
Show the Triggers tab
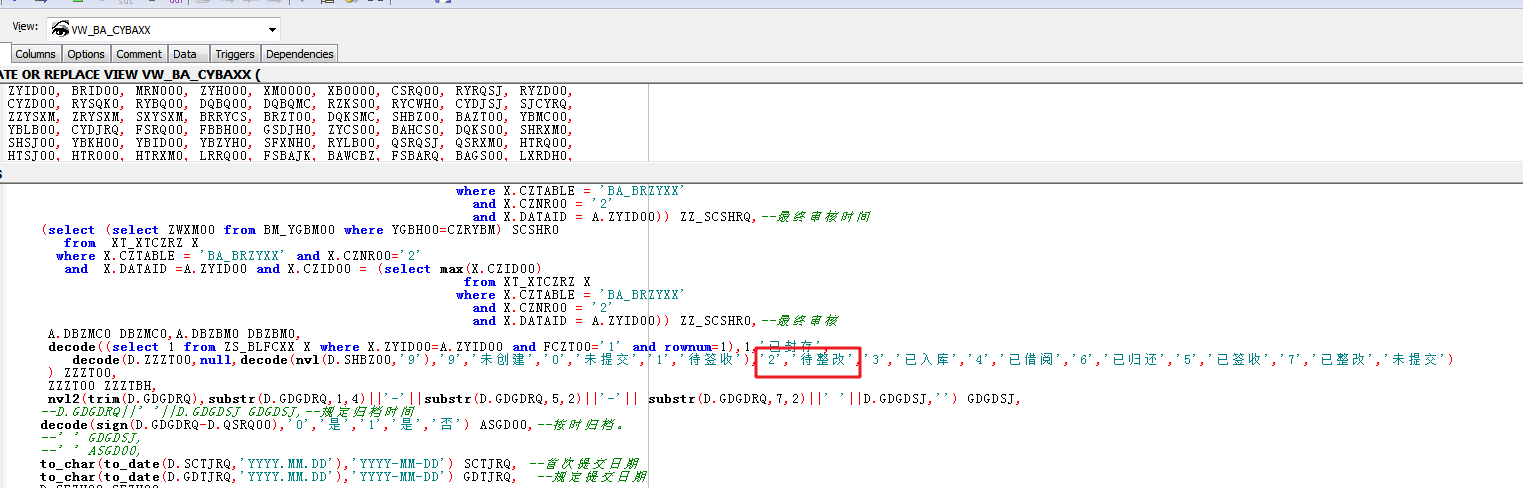tap(235, 54)
